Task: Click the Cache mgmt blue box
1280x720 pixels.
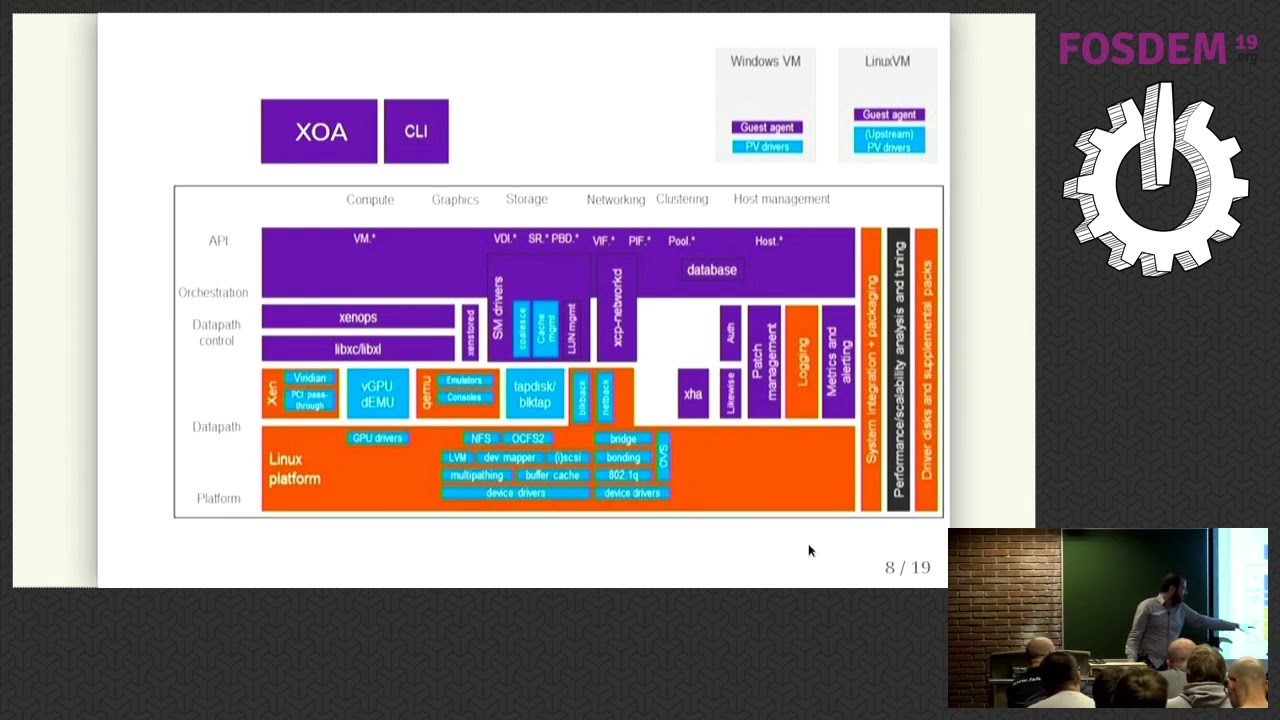Action: (x=545, y=328)
